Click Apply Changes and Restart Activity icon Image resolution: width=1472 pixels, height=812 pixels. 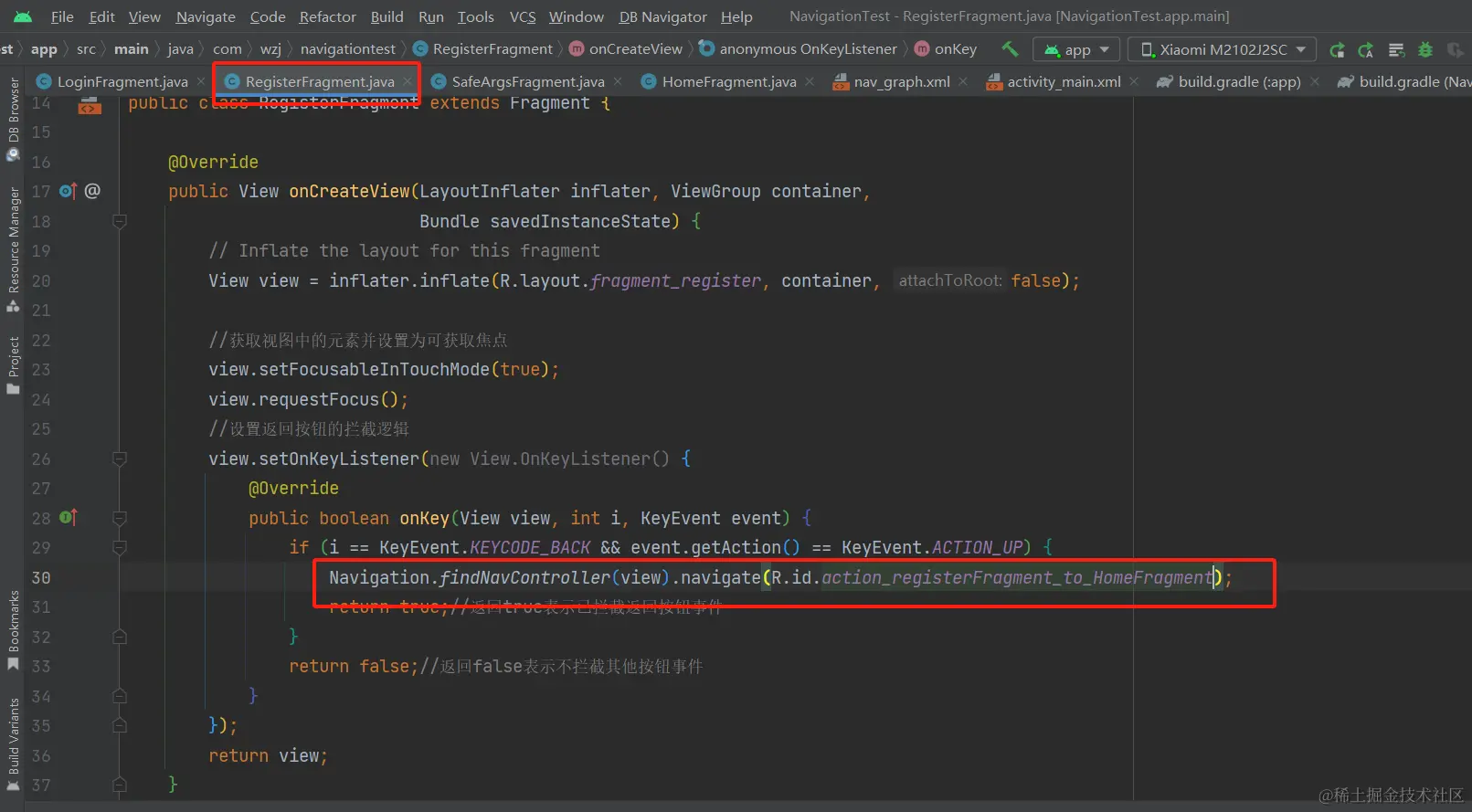[1366, 49]
